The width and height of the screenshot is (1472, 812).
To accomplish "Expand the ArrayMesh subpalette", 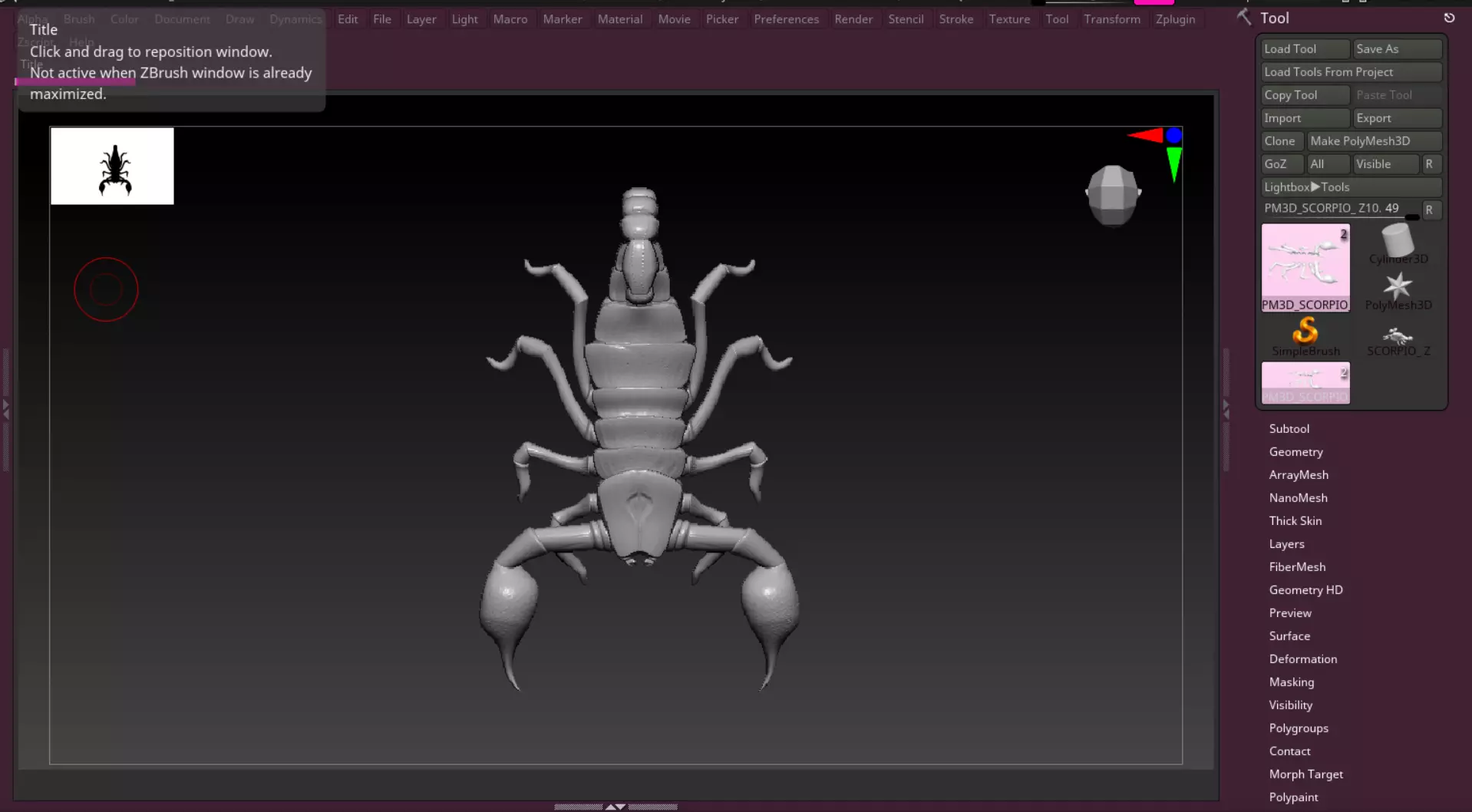I will pyautogui.click(x=1299, y=474).
